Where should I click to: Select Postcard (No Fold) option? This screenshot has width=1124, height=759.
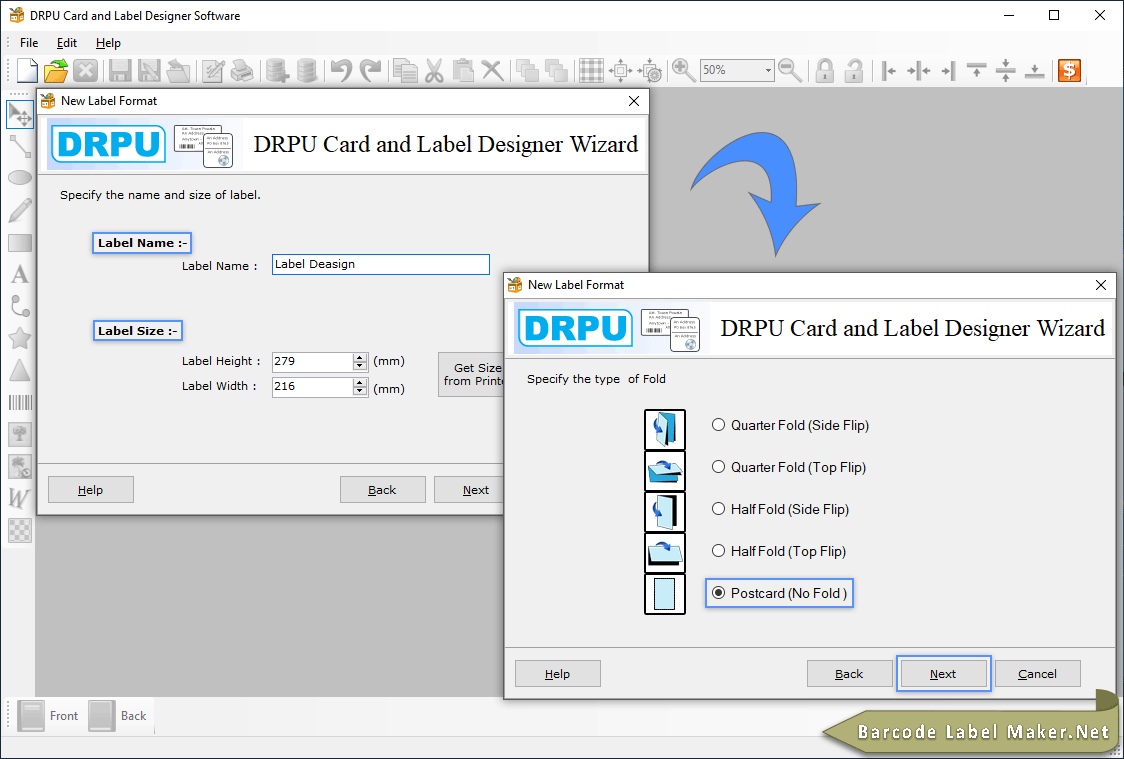[779, 593]
